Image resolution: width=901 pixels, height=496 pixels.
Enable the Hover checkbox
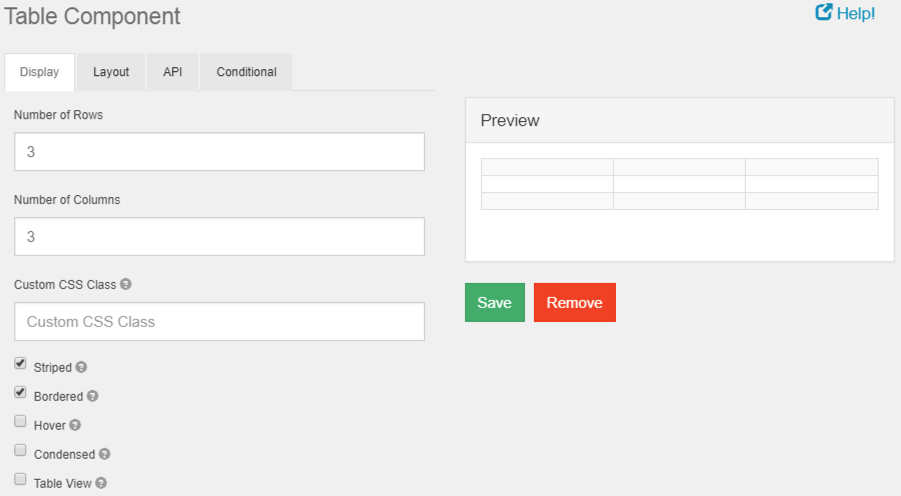[x=20, y=422]
